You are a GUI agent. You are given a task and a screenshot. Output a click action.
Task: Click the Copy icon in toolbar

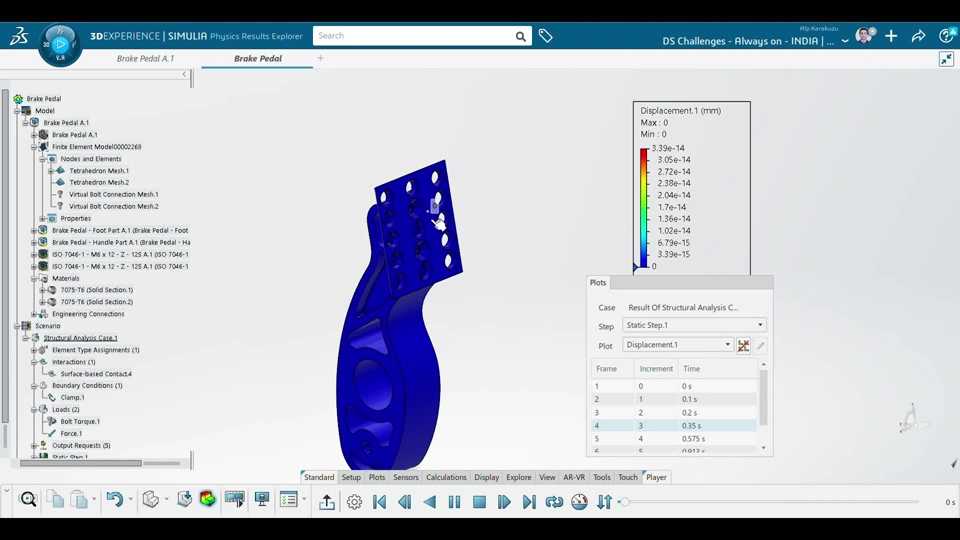click(56, 500)
